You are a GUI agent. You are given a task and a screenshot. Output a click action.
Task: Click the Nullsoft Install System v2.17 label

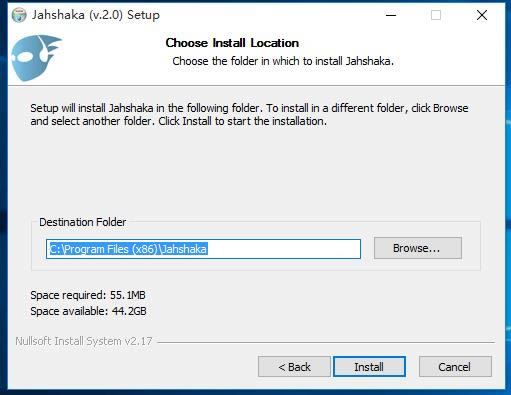(84, 341)
